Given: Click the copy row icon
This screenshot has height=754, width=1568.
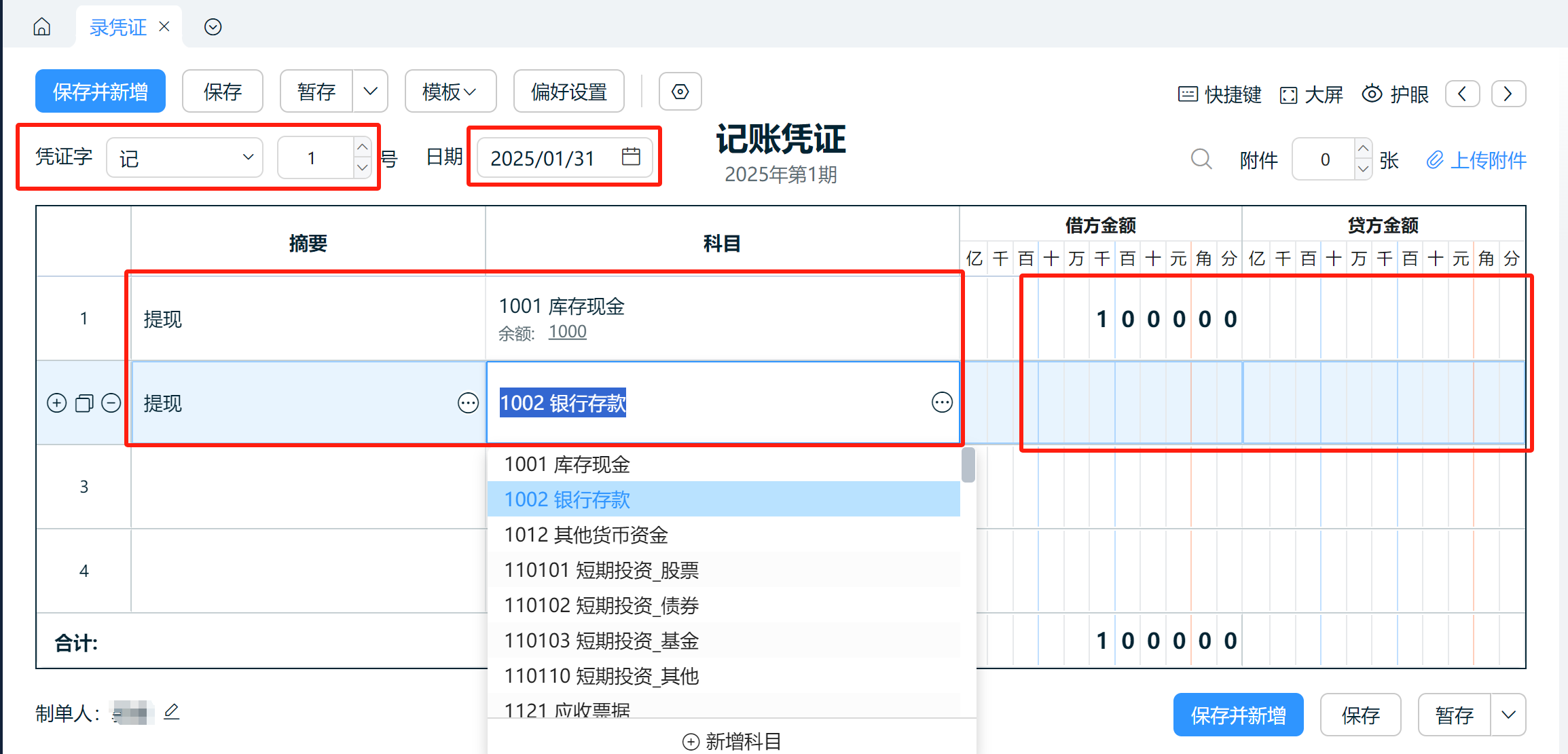Looking at the screenshot, I should (84, 403).
